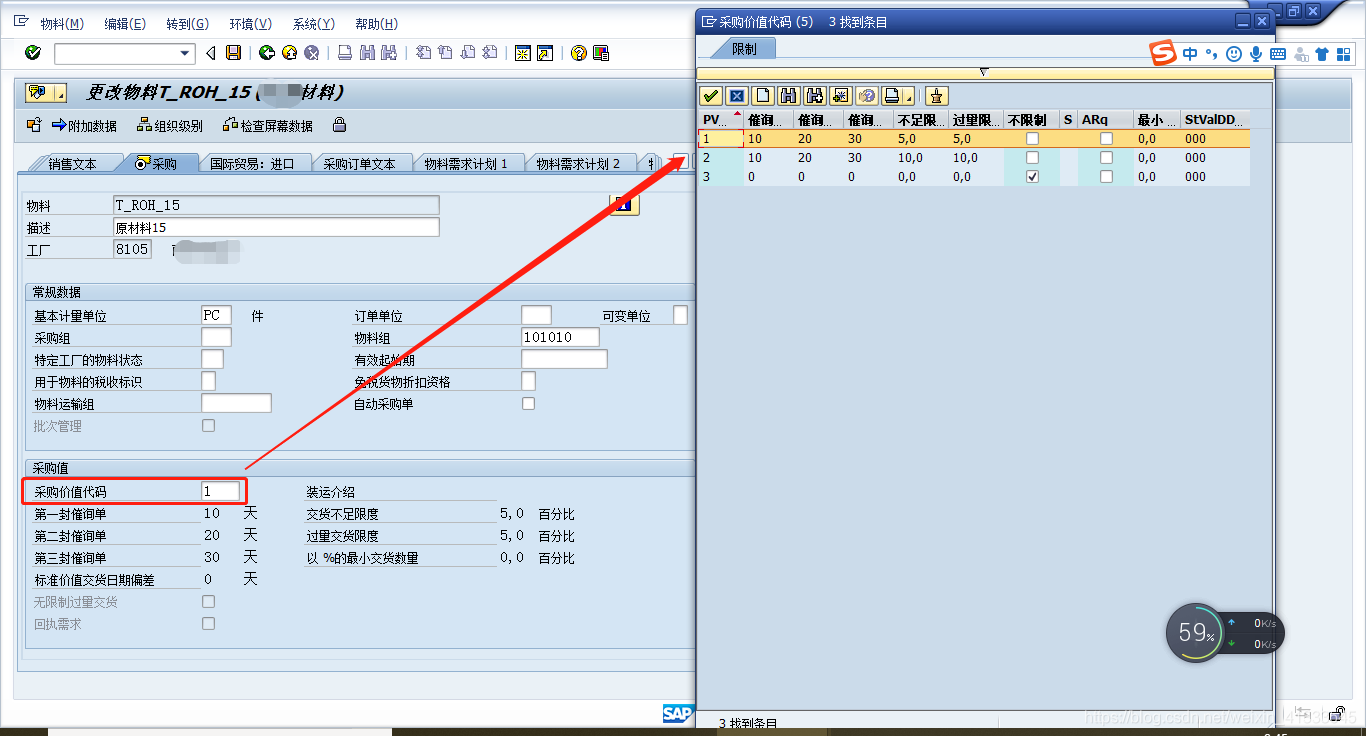Open the 系统(Y) menu
The height and width of the screenshot is (736, 1366).
tap(314, 24)
